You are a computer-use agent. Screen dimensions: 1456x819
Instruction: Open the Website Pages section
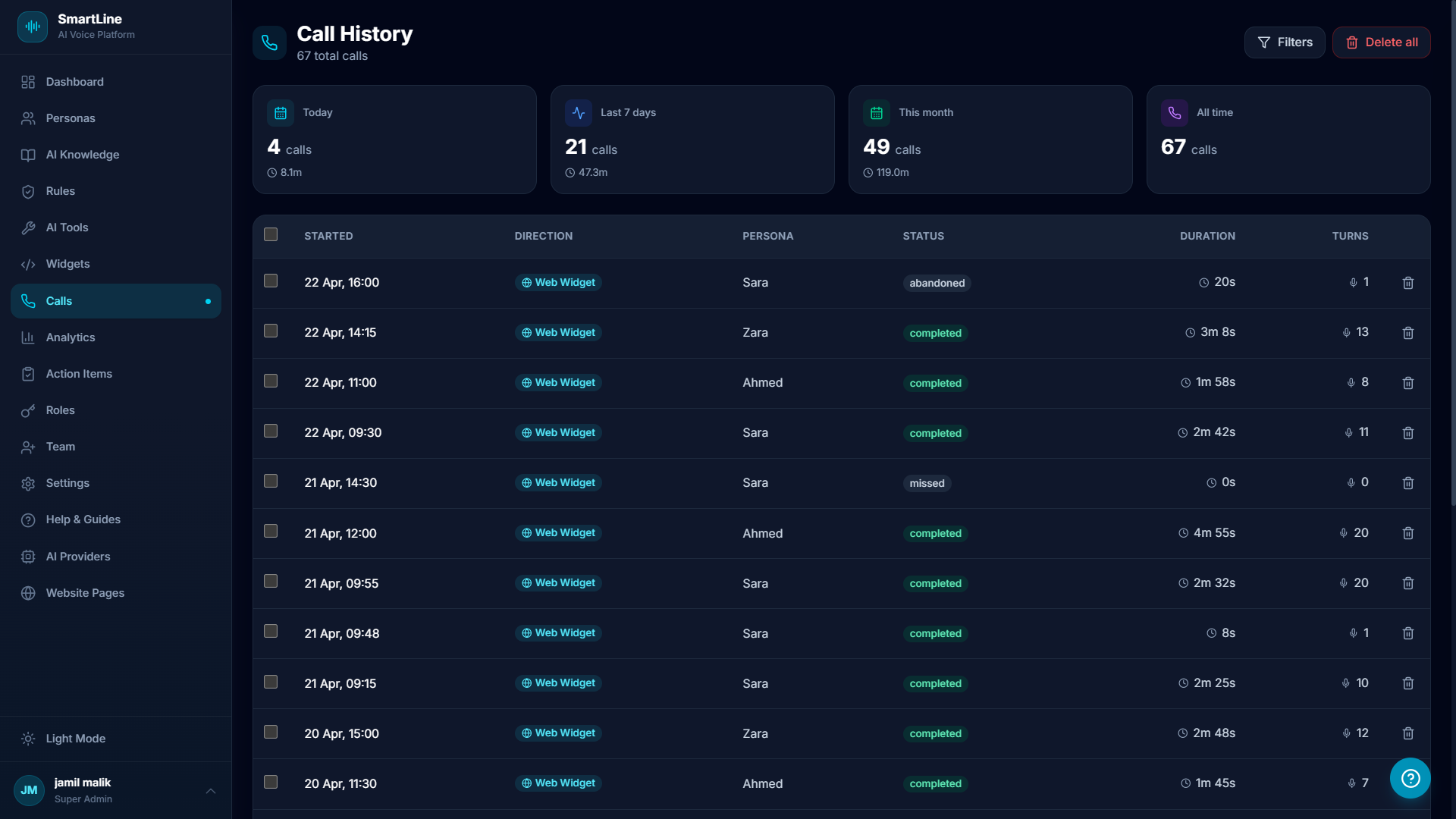coord(84,593)
